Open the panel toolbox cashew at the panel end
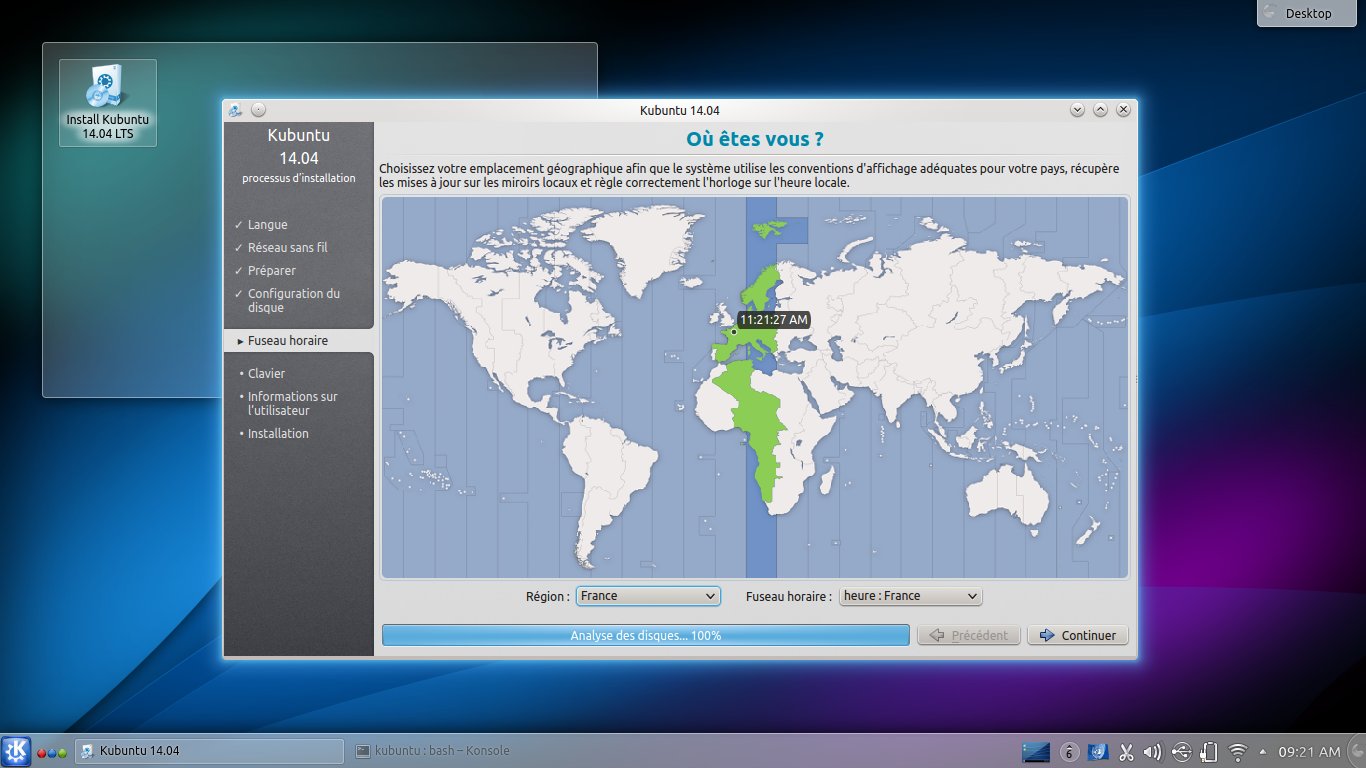 tap(1355, 751)
